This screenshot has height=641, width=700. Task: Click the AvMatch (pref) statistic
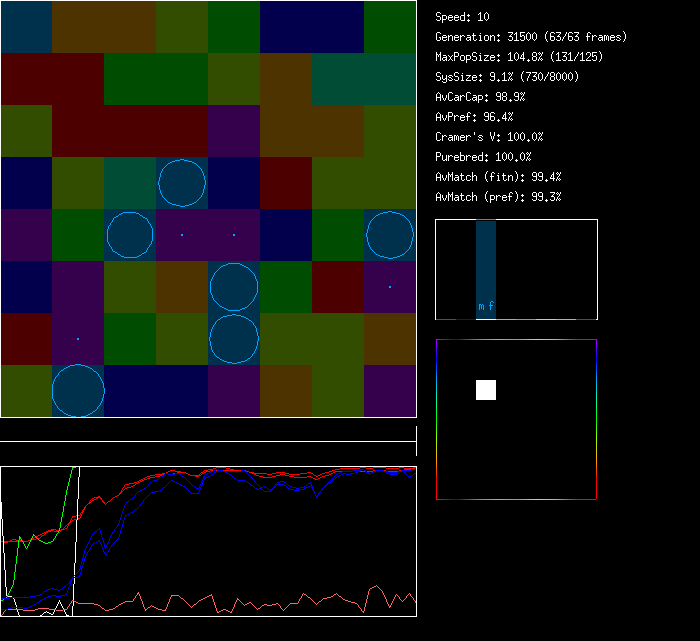[498, 197]
